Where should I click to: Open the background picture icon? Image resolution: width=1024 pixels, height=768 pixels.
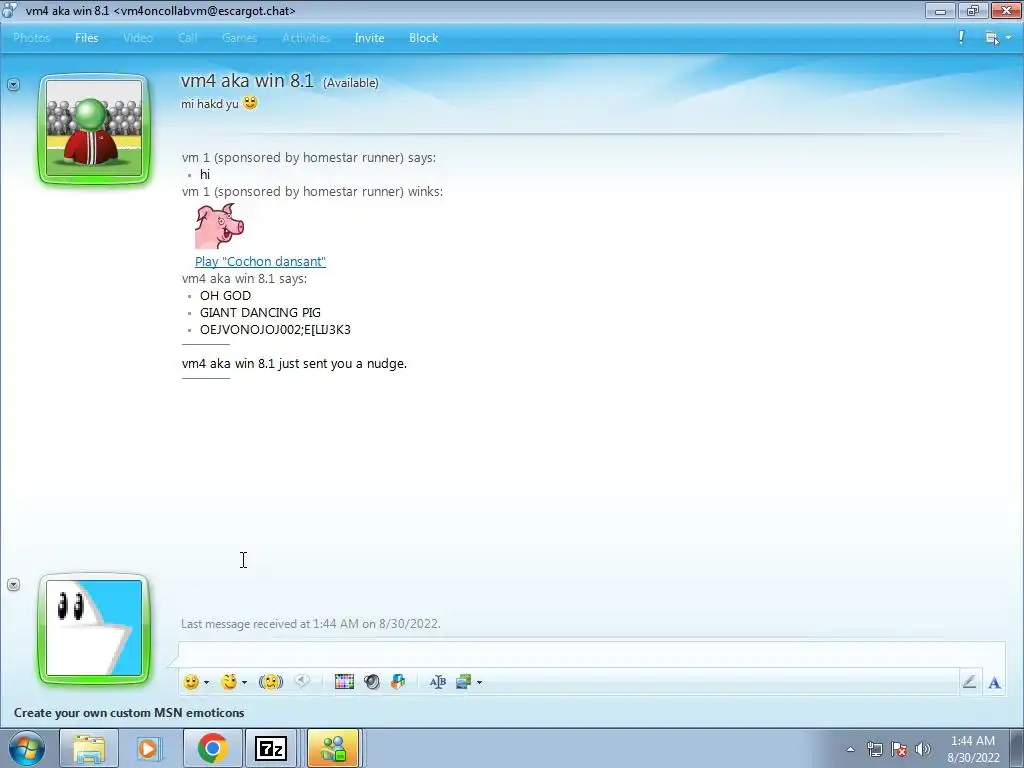tap(464, 682)
